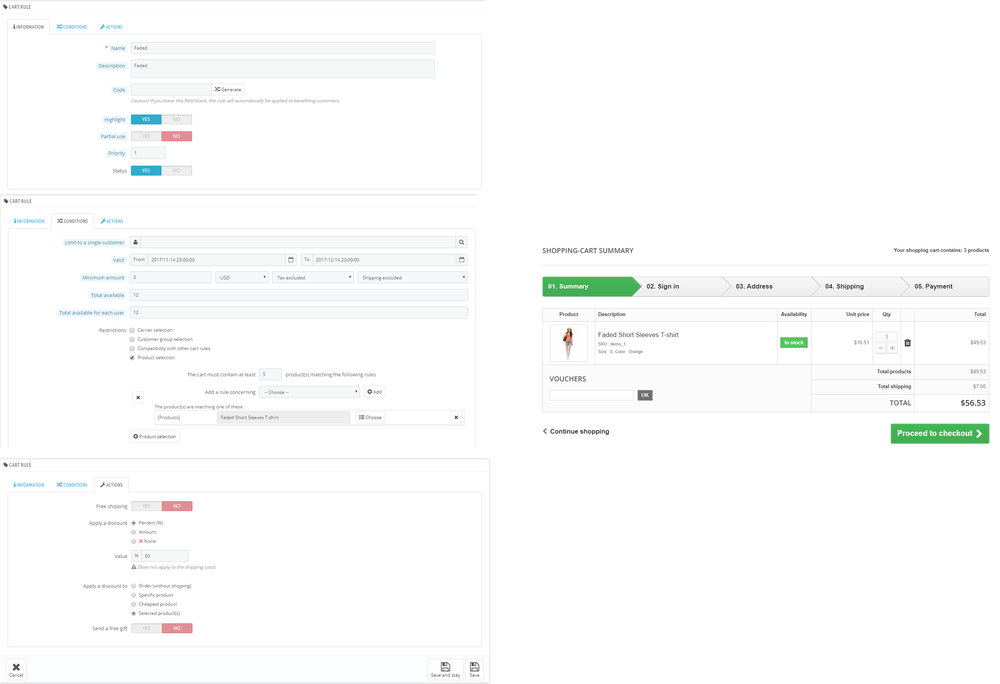Click the Save and stay disk icon
The height and width of the screenshot is (684, 1000).
(445, 669)
